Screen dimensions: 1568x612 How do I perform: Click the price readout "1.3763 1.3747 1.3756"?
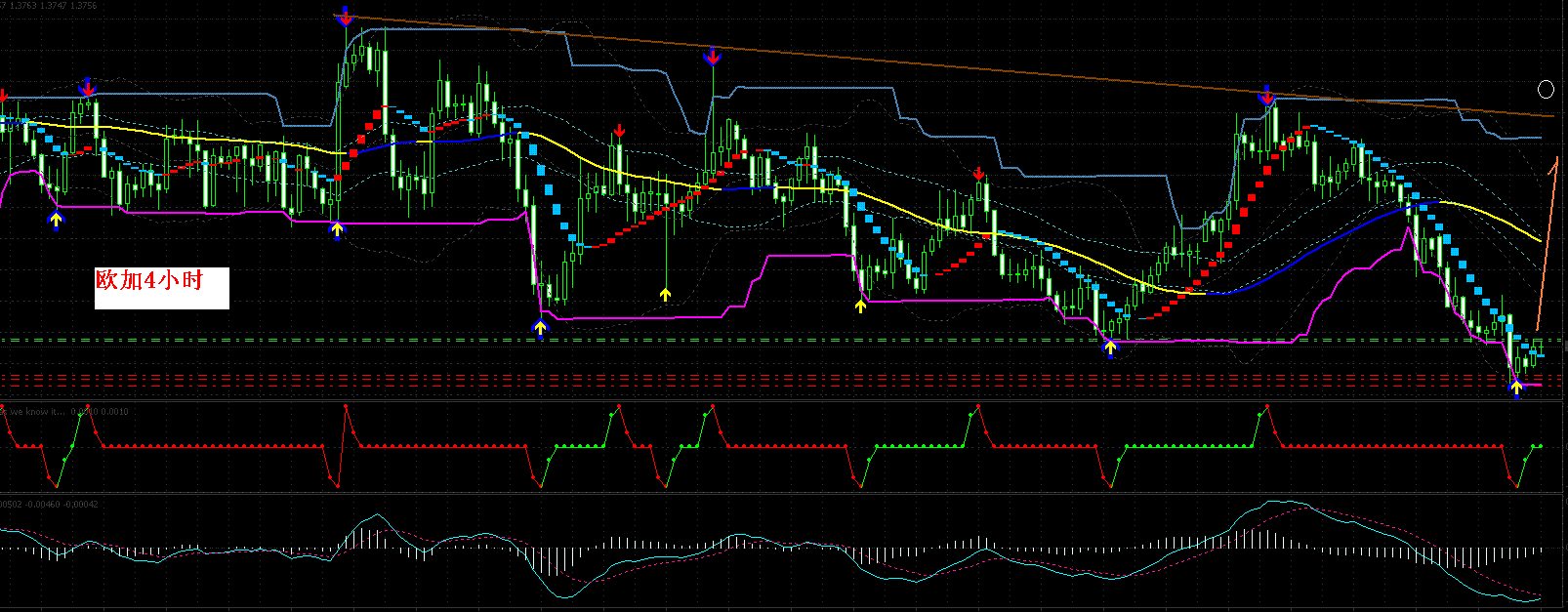(52, 5)
